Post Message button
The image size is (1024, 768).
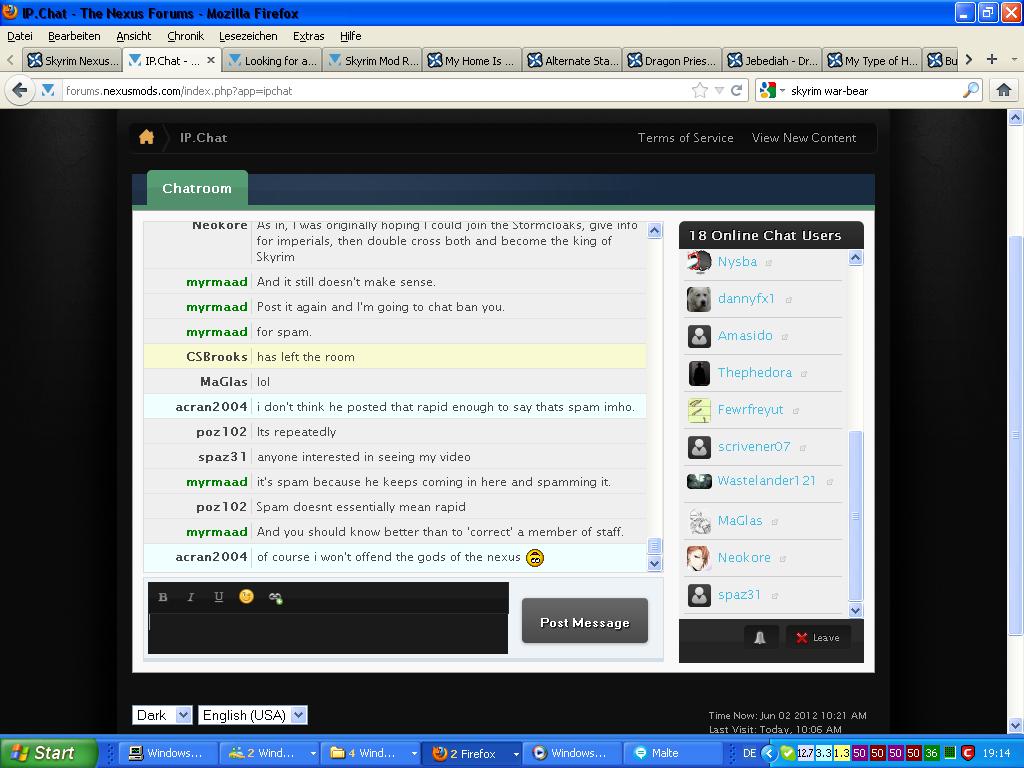[584, 622]
